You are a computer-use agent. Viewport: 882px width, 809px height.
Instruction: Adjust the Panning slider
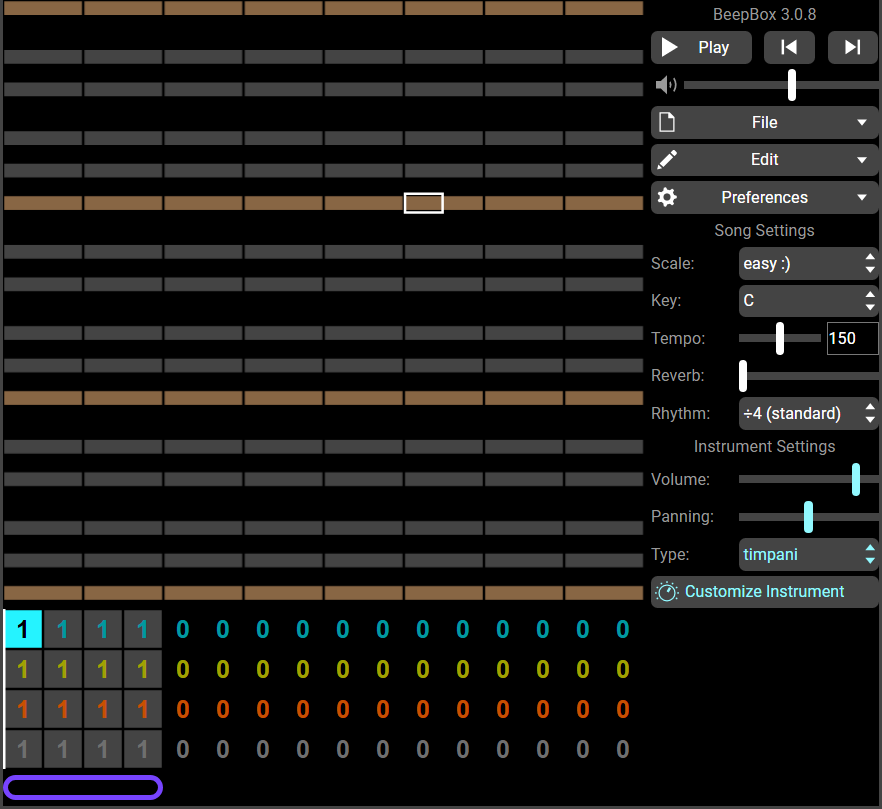(x=808, y=517)
